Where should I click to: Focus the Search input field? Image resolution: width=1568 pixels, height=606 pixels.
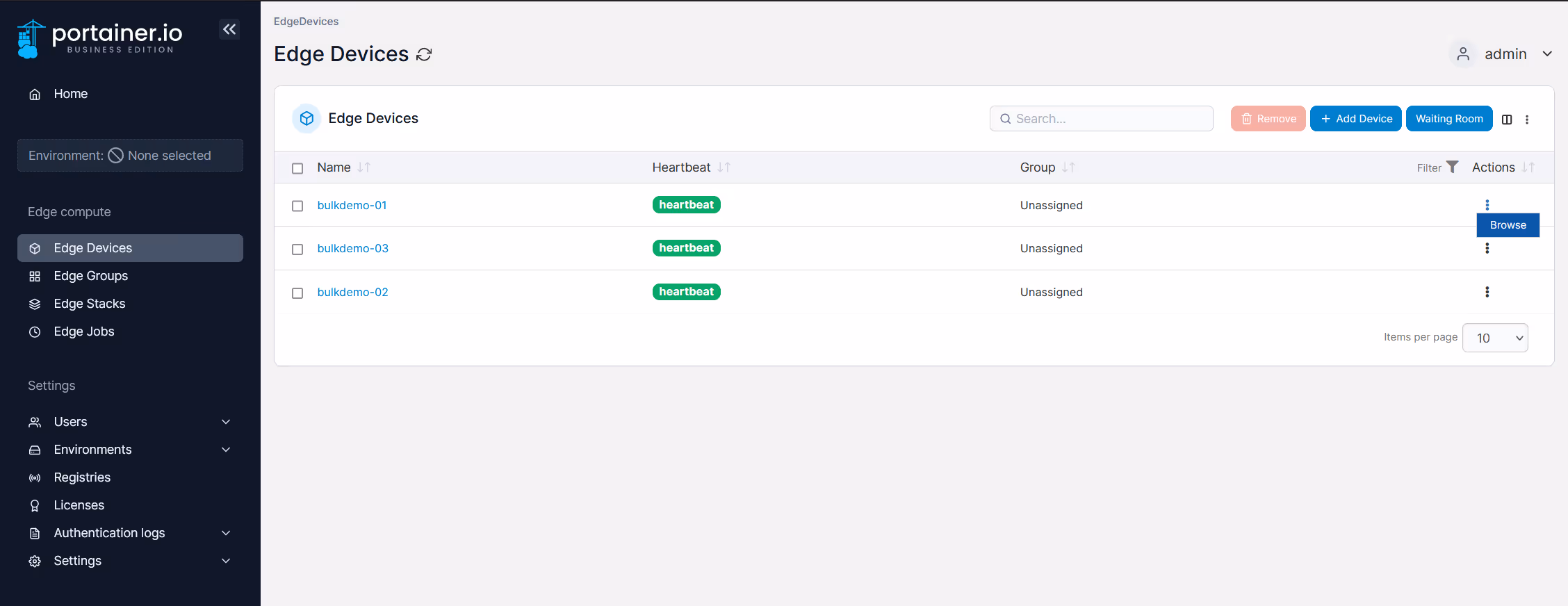point(1102,119)
